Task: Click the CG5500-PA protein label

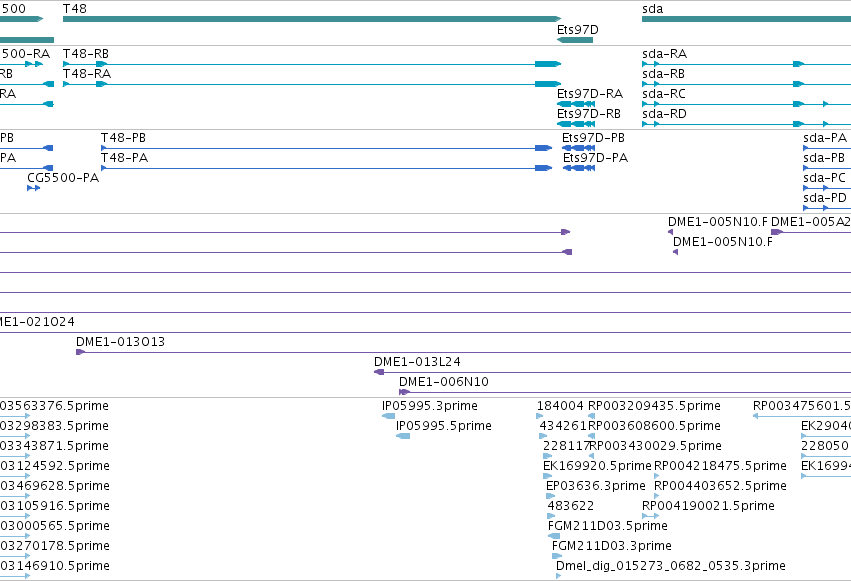Action: (x=63, y=178)
